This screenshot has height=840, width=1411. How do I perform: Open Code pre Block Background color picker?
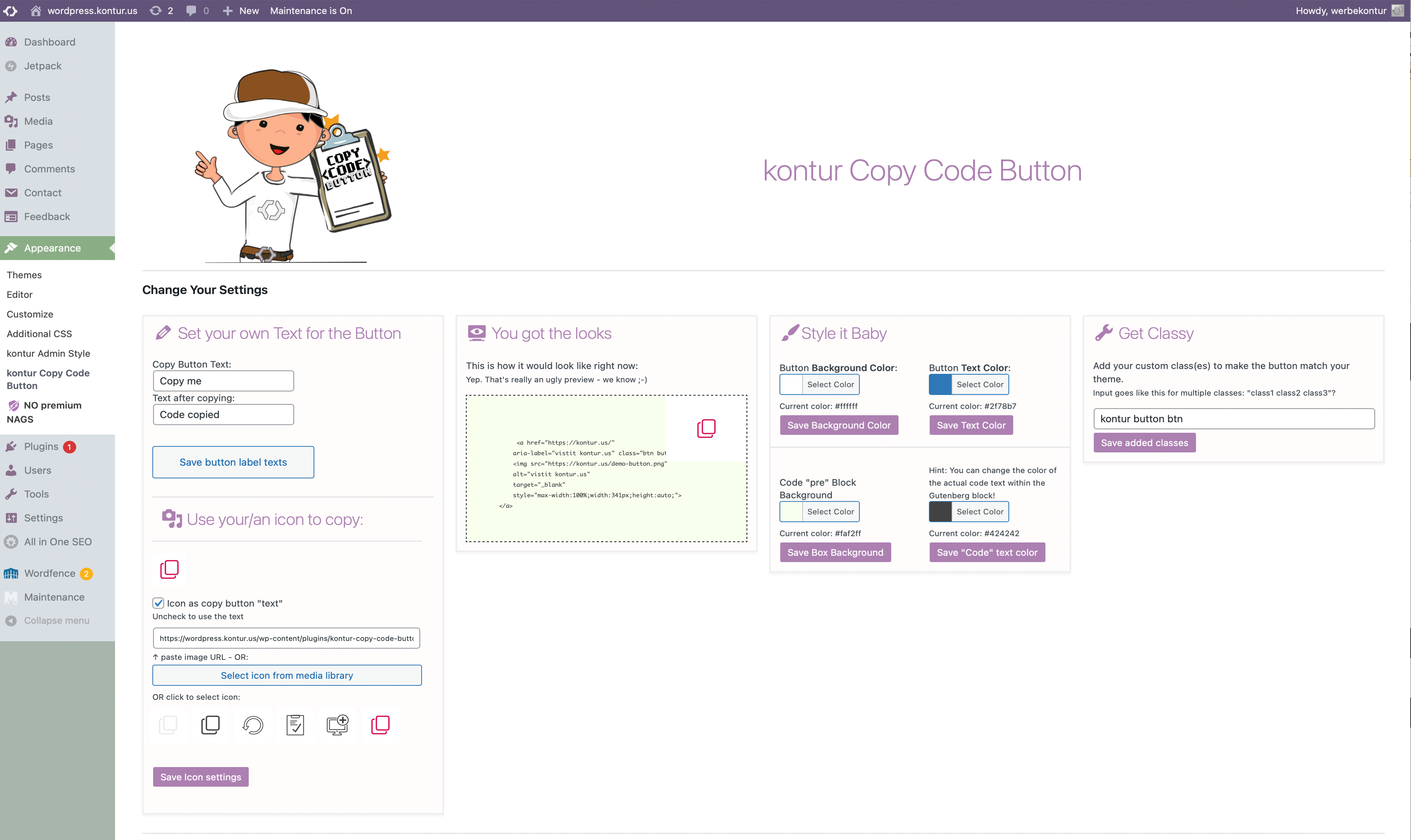819,512
